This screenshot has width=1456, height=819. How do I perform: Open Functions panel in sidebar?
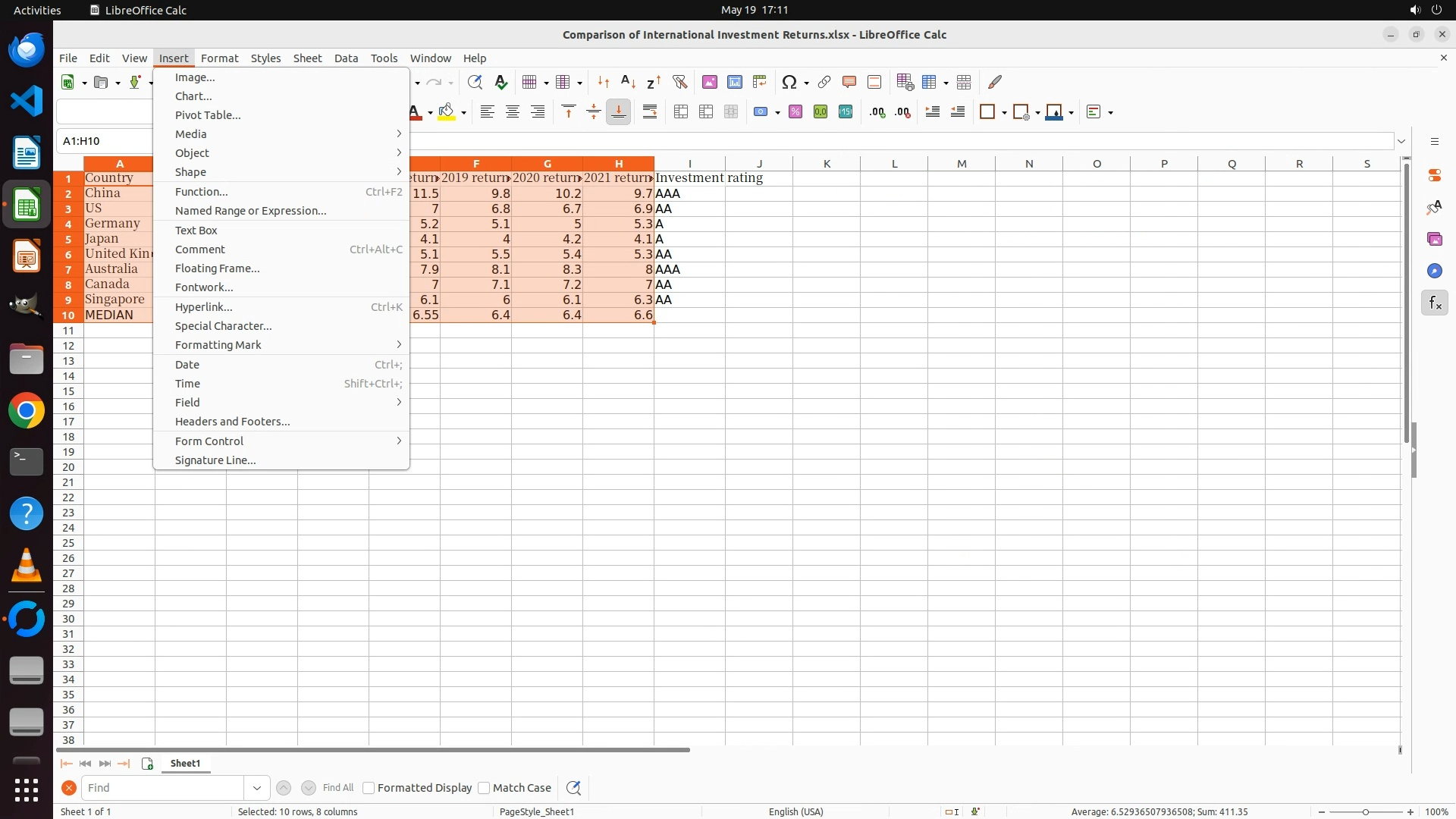(1434, 303)
